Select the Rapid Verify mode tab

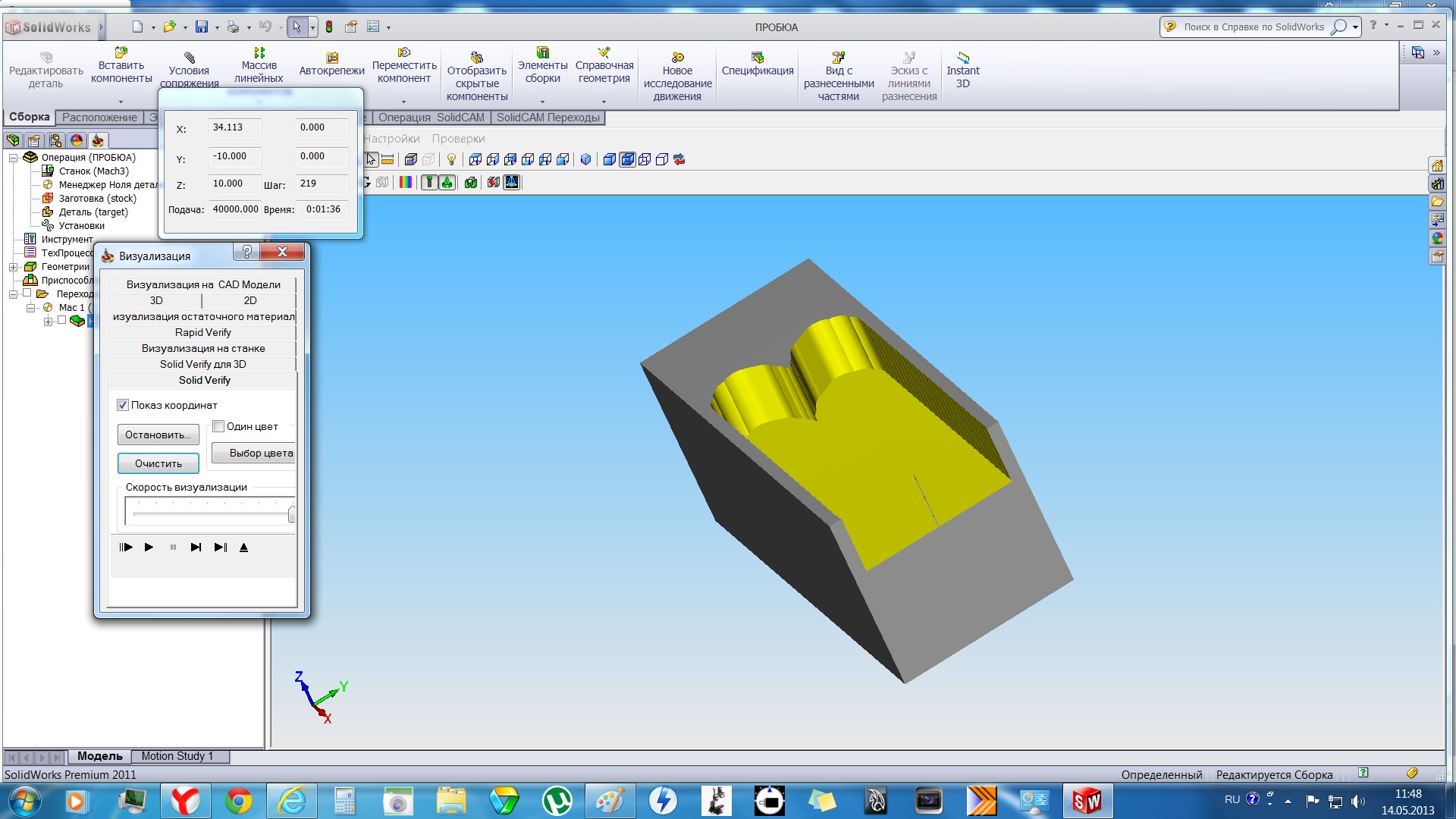pyautogui.click(x=202, y=333)
